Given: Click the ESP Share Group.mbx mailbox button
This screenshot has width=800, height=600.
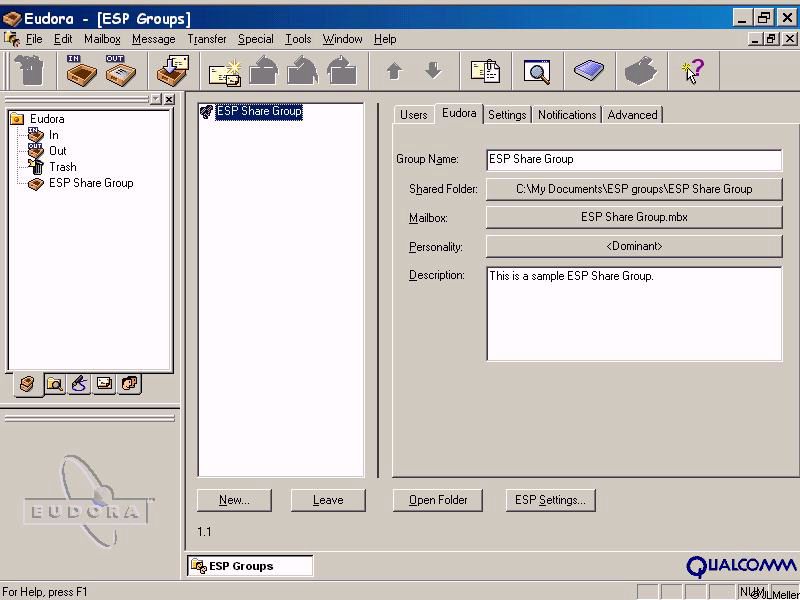Looking at the screenshot, I should coord(634,217).
